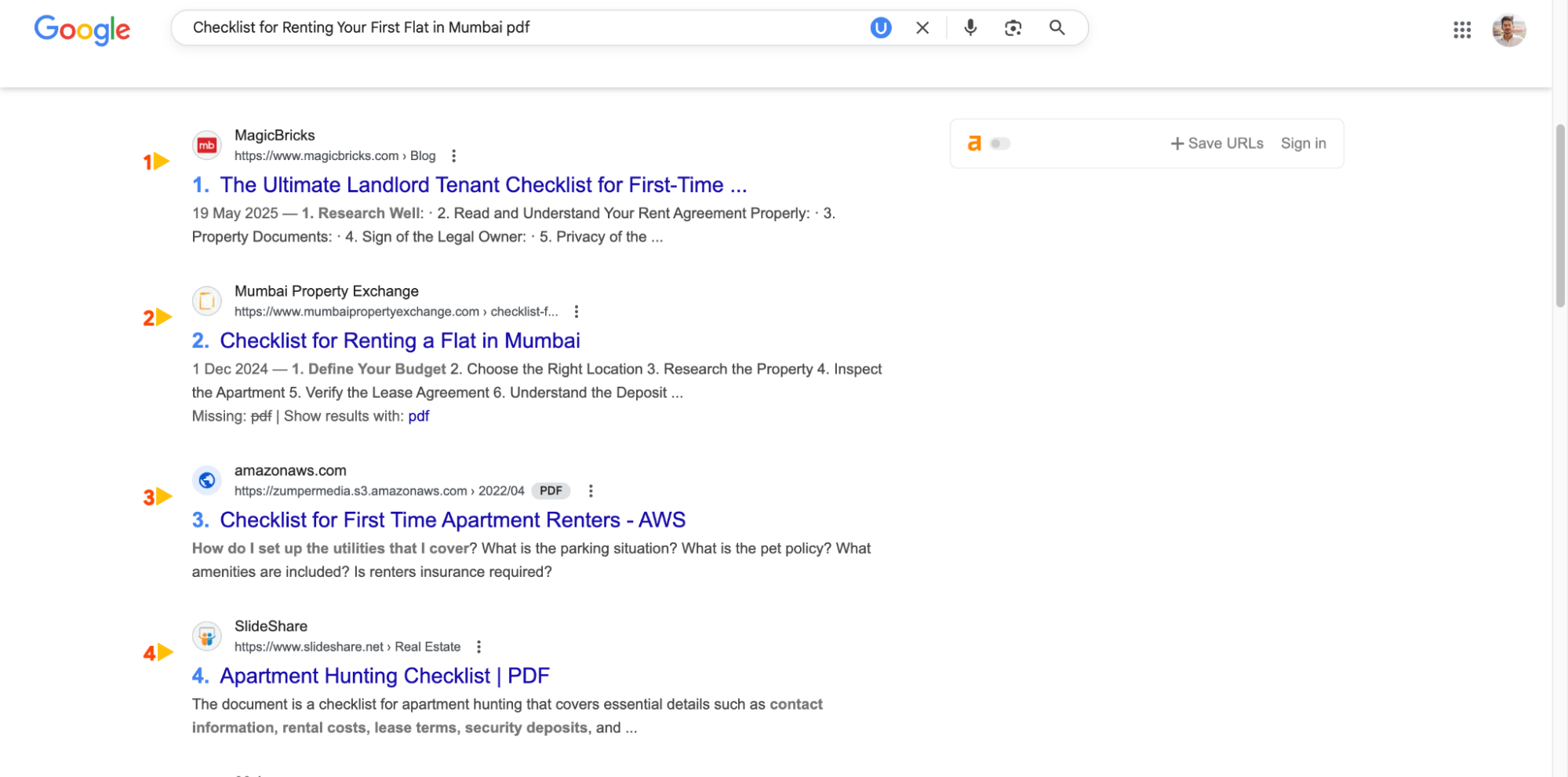The image size is (1568, 777).
Task: Activate voice search with the microphone icon
Action: point(970,27)
